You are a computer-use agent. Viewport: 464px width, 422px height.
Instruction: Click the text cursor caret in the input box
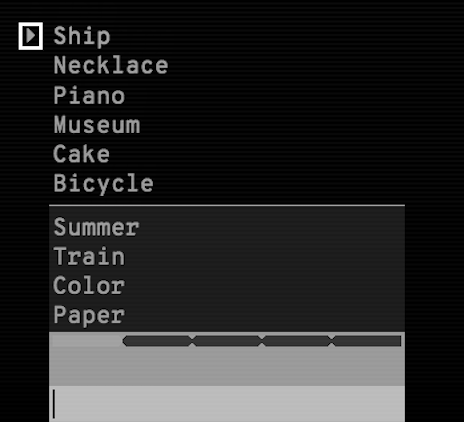pos(54,404)
